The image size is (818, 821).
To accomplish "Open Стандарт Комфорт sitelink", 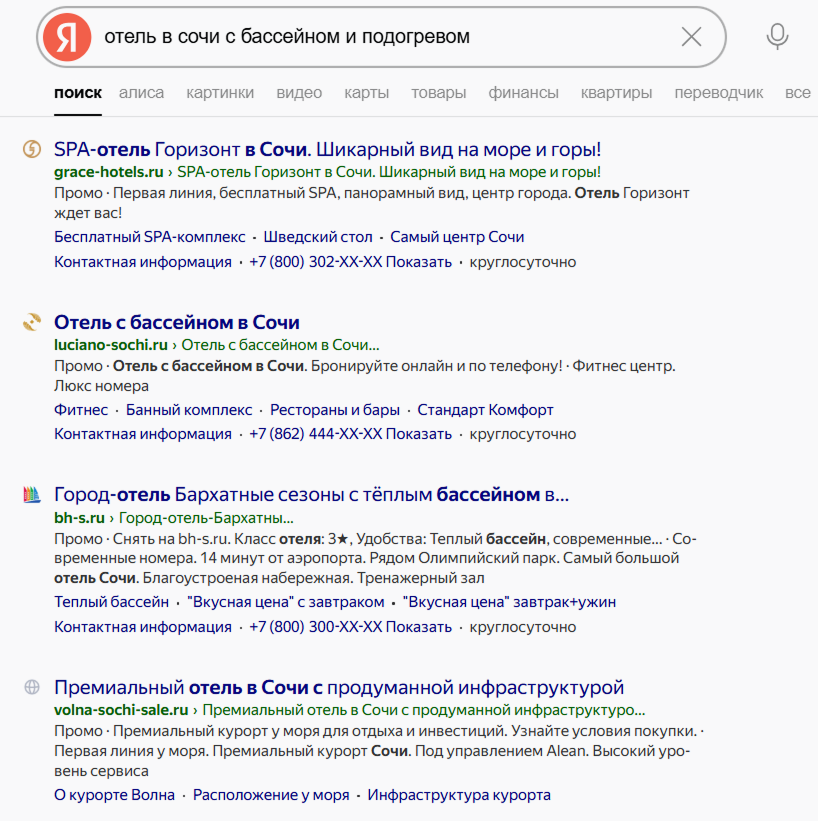I will coord(485,409).
